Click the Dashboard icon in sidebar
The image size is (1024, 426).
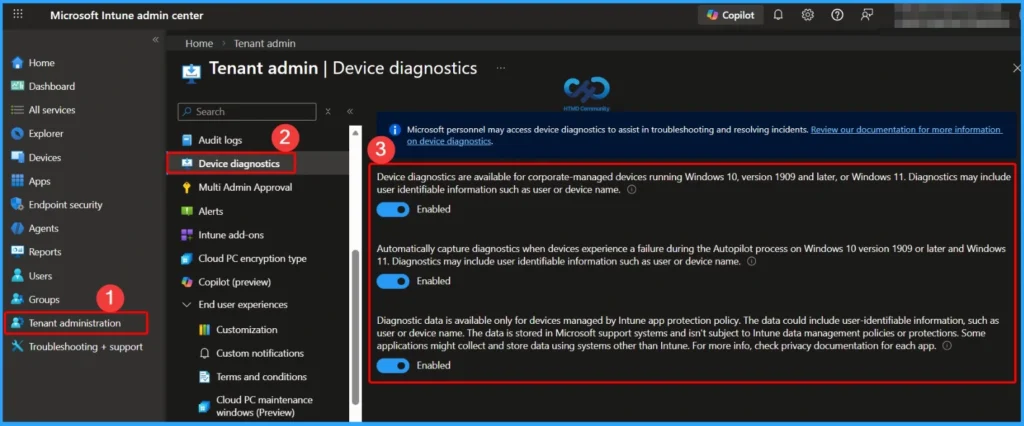tap(18, 86)
